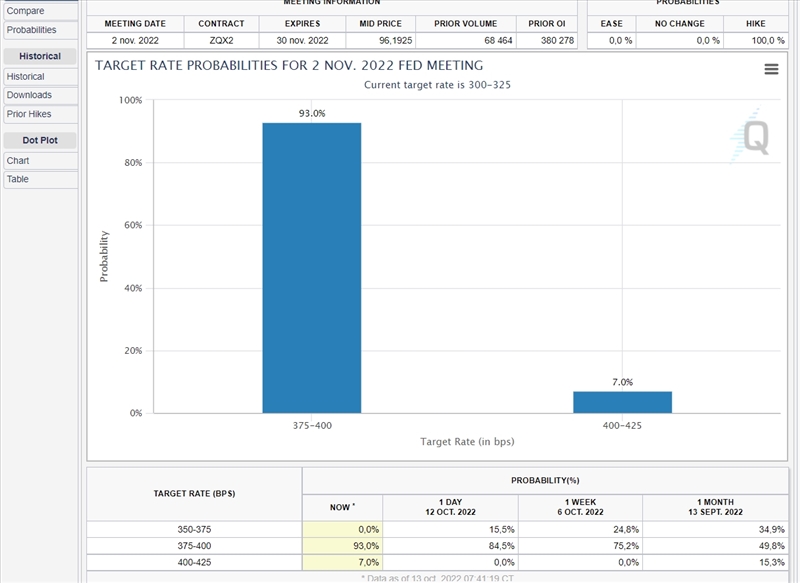Click the 400-425 target rate row label in table
800x583 pixels.
[194, 562]
